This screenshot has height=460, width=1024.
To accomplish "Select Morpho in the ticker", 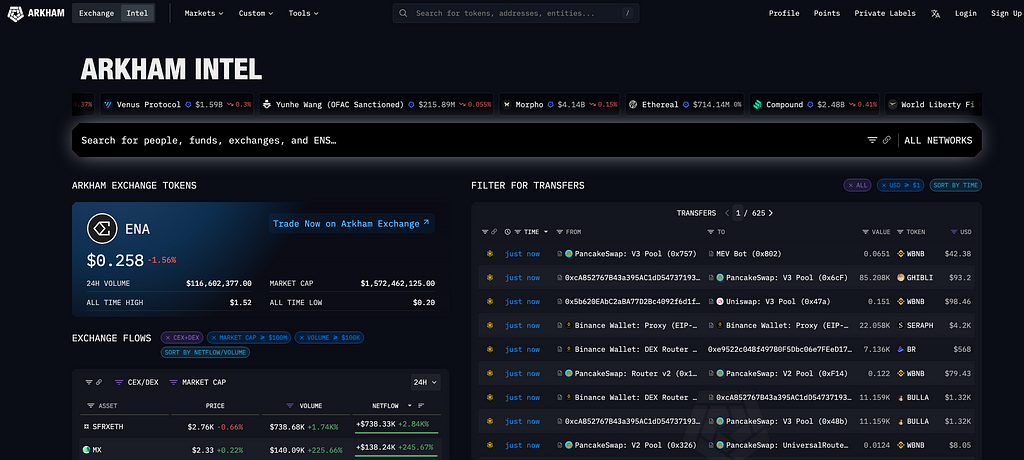I will click(560, 105).
